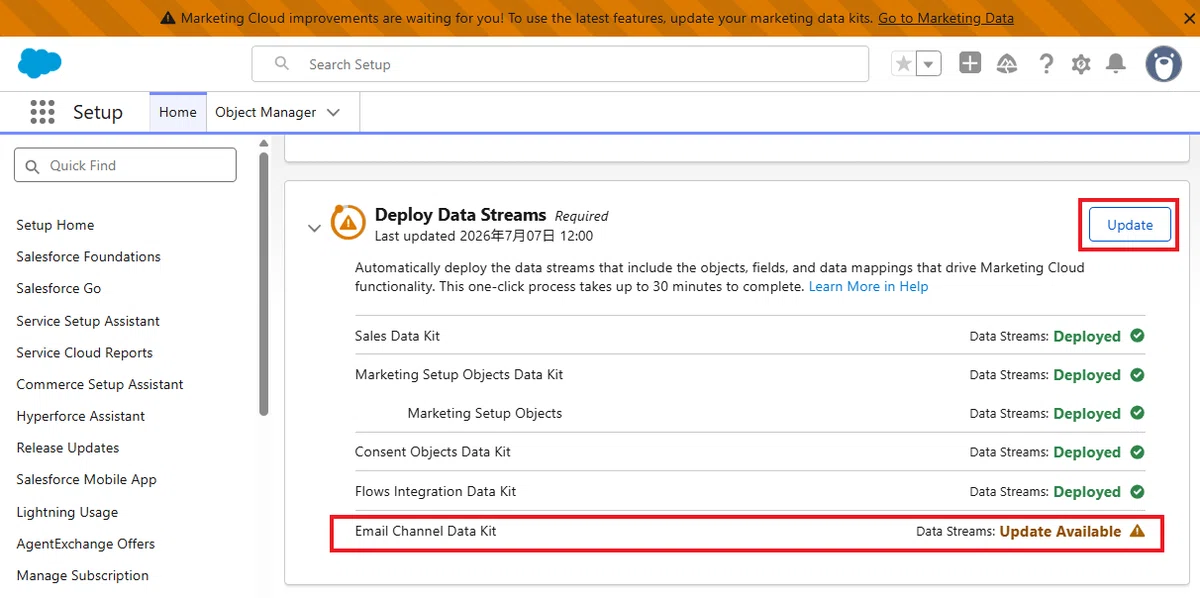Click the Deploy Data Streams heading

point(460,215)
